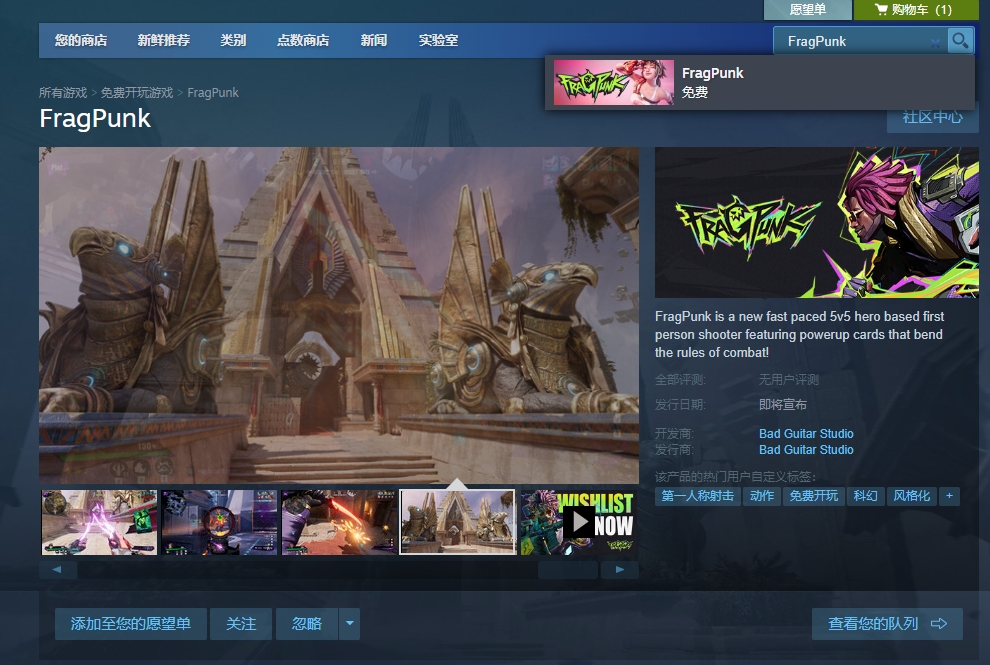Click the left arrow of thumbnail strip
This screenshot has width=990, height=665.
coord(57,570)
